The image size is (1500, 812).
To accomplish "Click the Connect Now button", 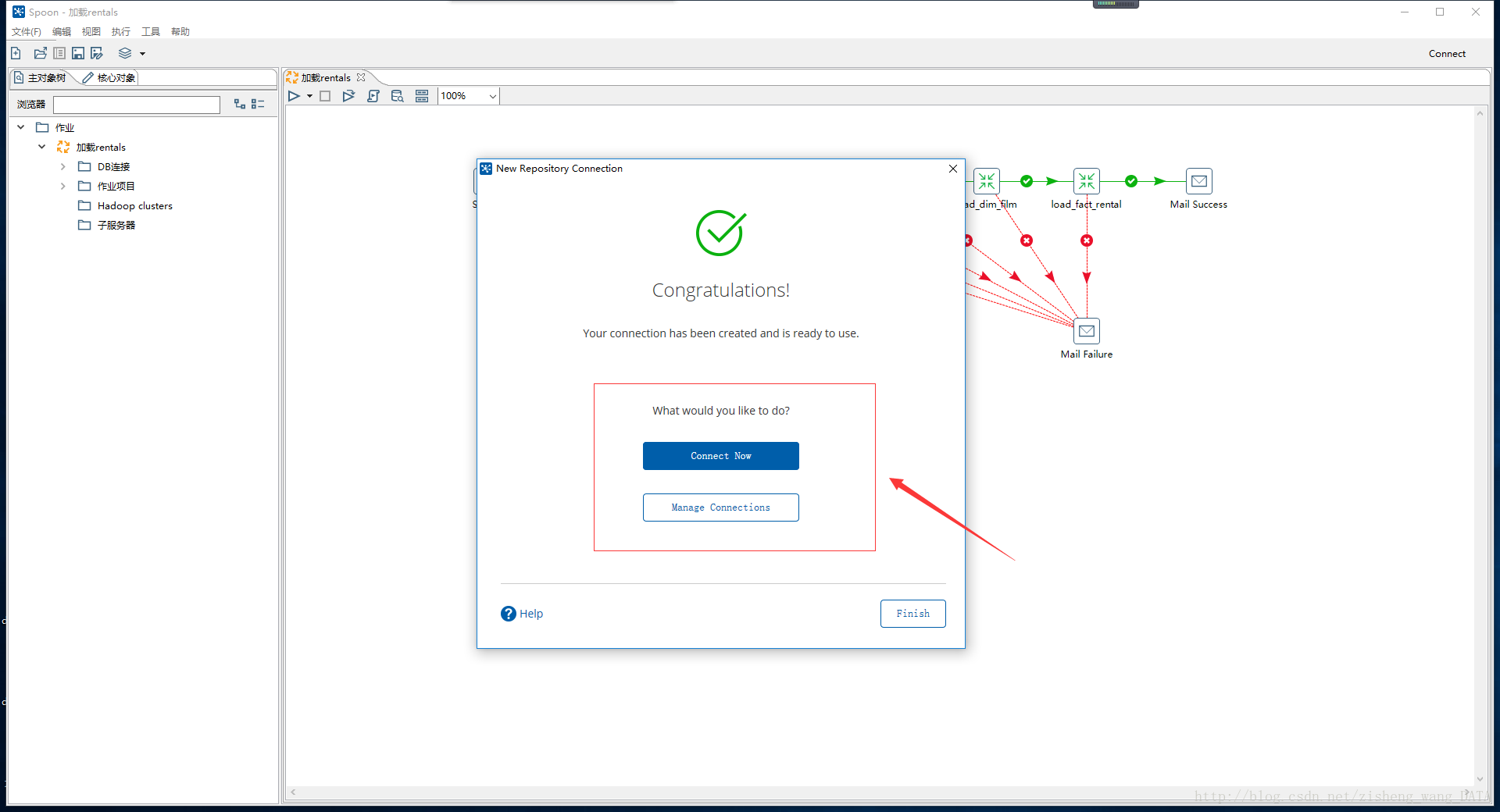I will coord(721,456).
